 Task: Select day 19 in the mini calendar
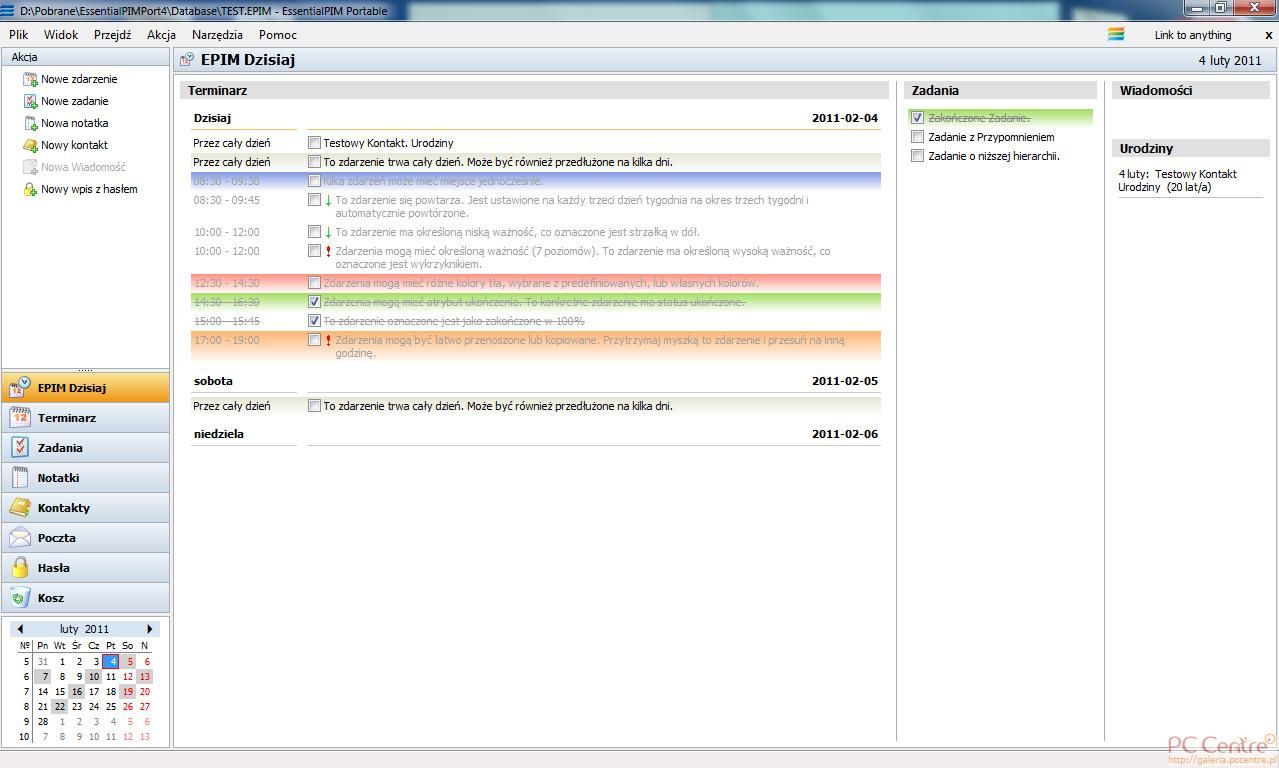(x=127, y=691)
